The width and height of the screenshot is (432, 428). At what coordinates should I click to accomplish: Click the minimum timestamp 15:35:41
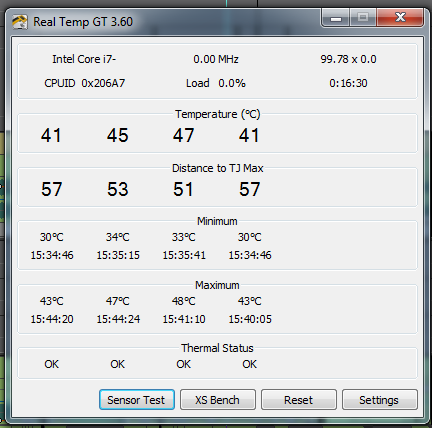(184, 255)
